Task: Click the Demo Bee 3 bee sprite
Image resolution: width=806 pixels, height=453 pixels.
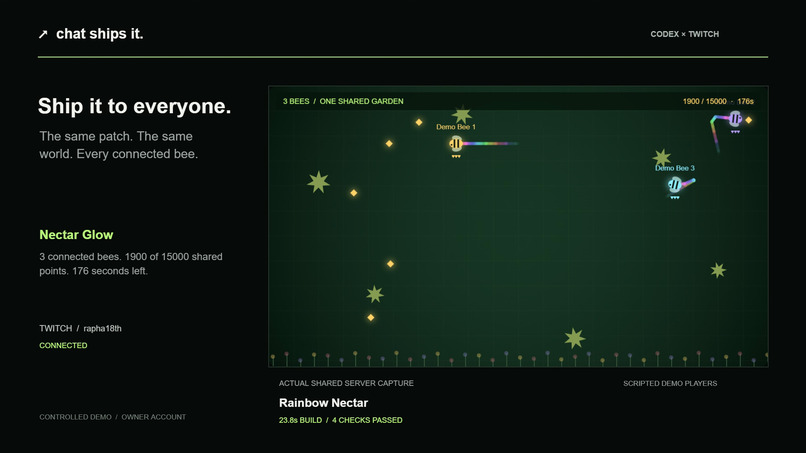Action: 674,184
